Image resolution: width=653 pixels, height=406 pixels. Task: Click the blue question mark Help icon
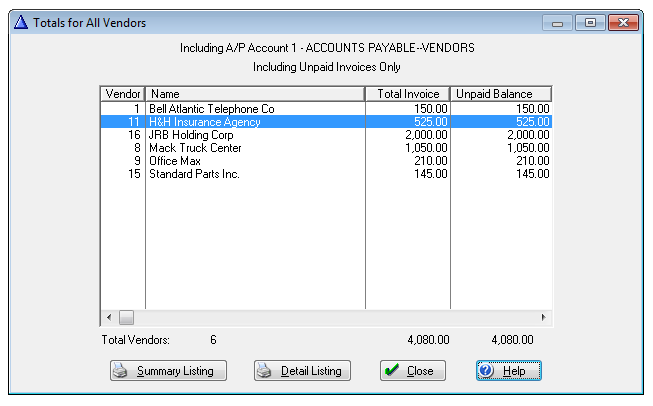click(x=487, y=371)
